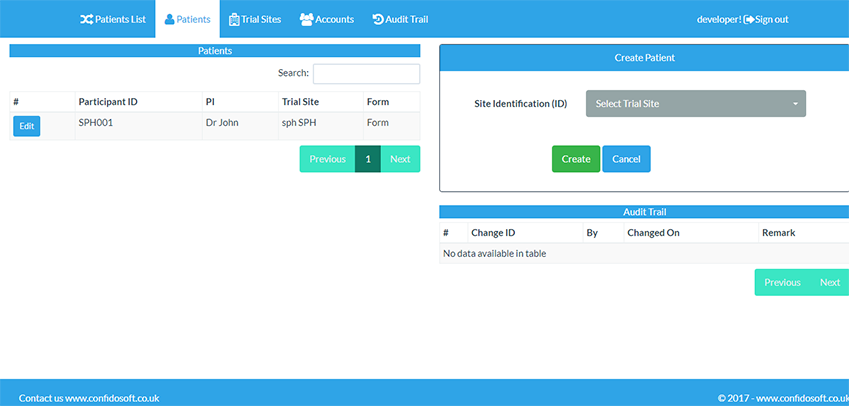Open the Trial Sites tab label
This screenshot has height=406, width=849.
coord(261,19)
